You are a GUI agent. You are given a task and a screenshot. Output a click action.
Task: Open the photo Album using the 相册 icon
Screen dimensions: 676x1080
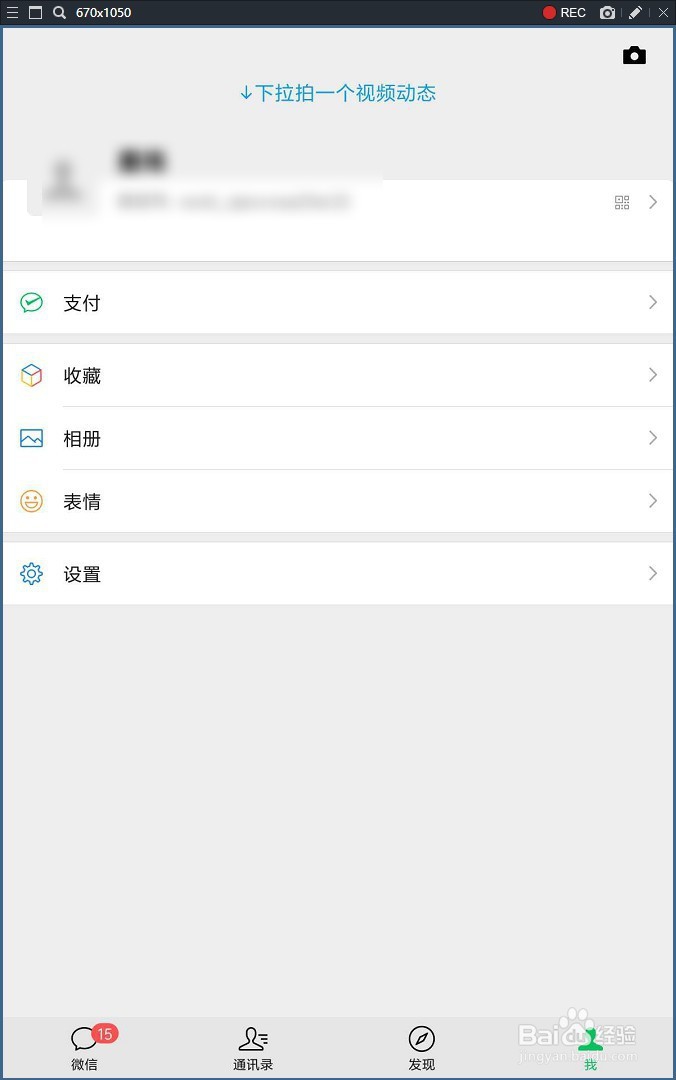[x=31, y=438]
